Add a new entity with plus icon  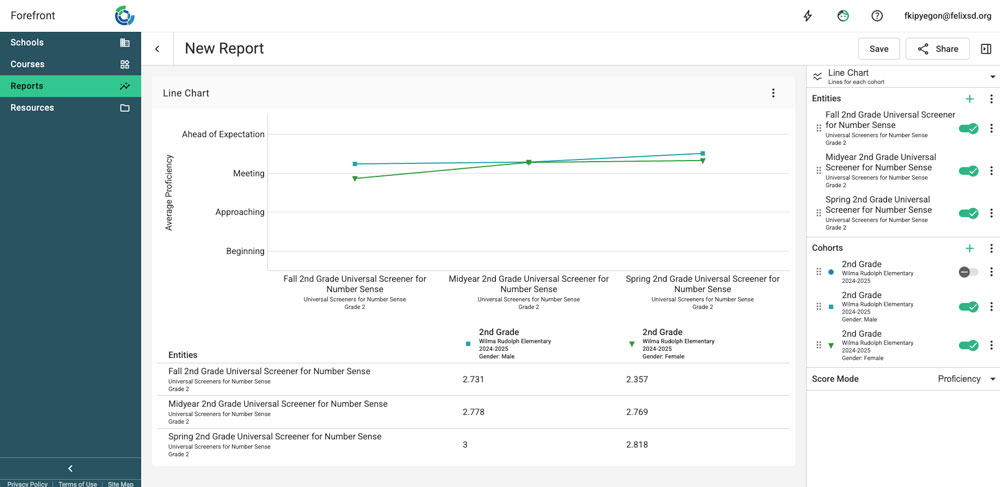[969, 99]
